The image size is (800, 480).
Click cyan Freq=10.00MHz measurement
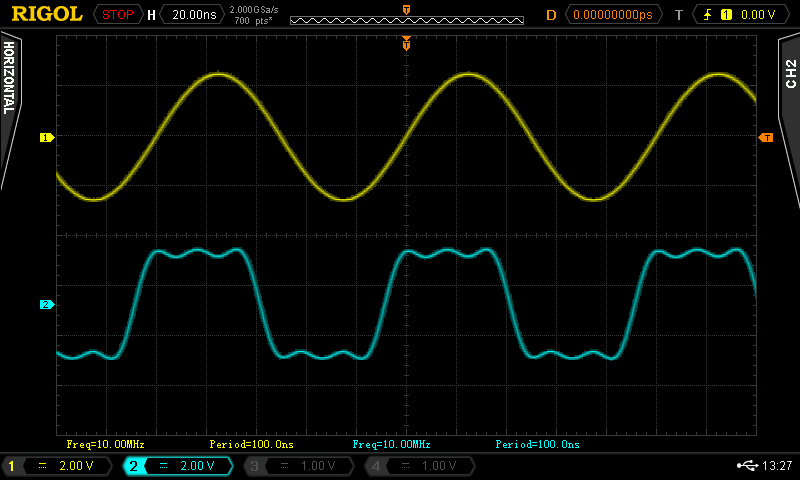(x=391, y=444)
